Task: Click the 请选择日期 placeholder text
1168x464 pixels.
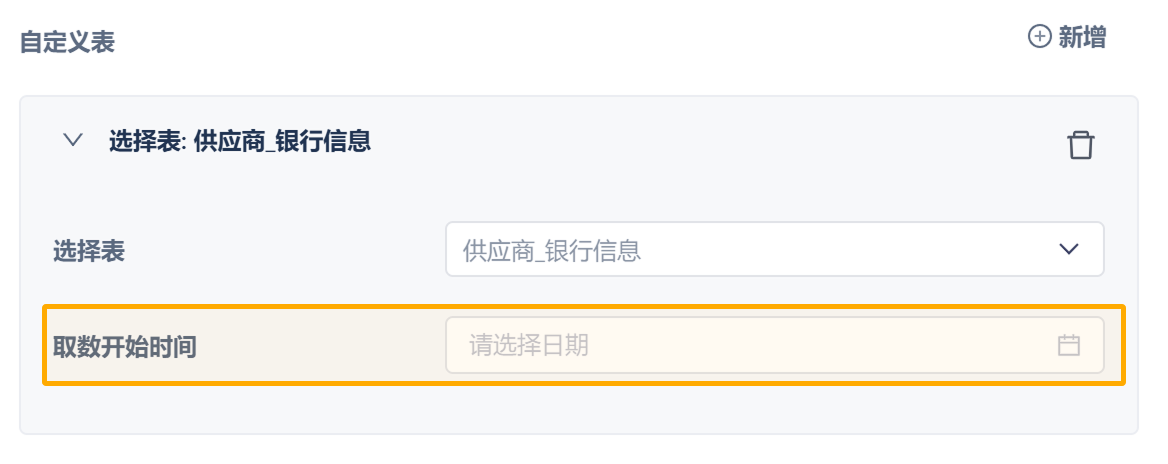Action: pyautogui.click(x=529, y=346)
